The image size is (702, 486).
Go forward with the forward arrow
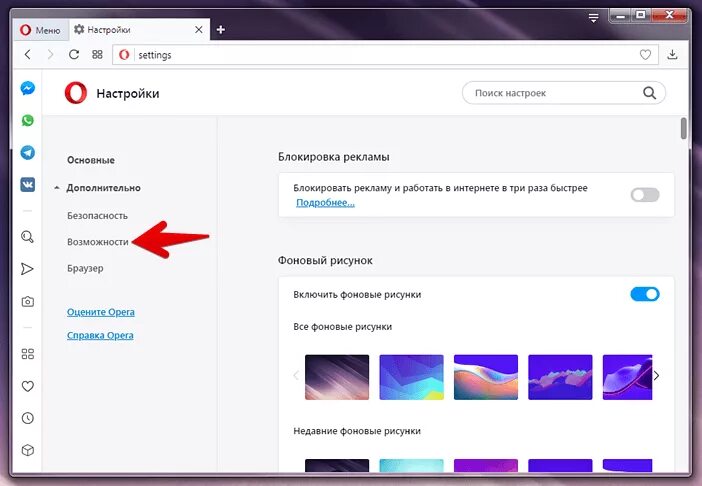pyautogui.click(x=50, y=55)
